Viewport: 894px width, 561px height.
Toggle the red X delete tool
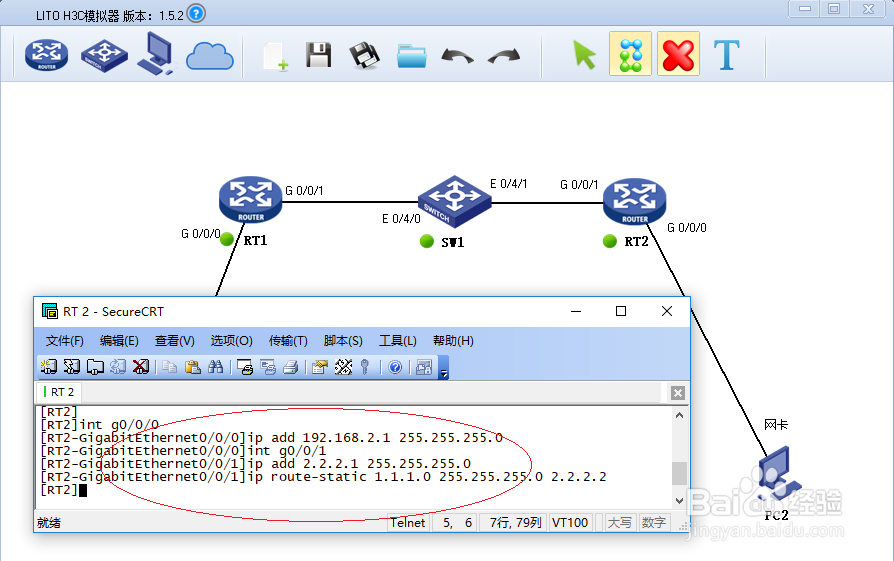[678, 54]
